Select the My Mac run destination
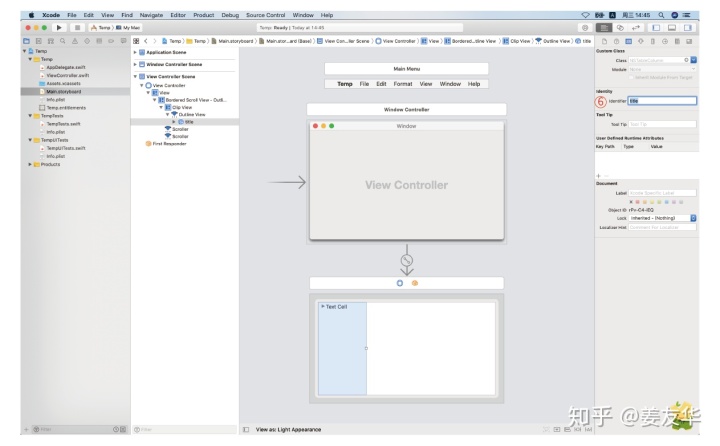 [x=128, y=28]
